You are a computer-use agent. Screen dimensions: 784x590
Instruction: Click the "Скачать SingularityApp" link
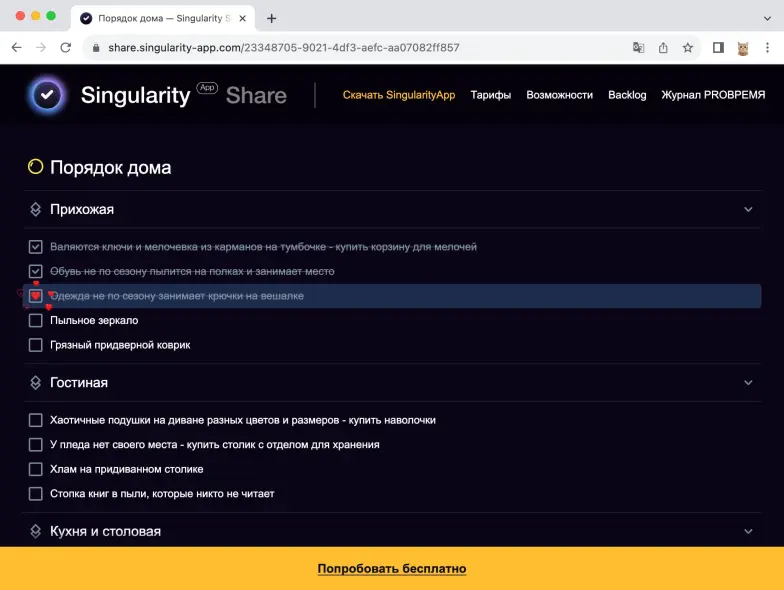(x=398, y=95)
